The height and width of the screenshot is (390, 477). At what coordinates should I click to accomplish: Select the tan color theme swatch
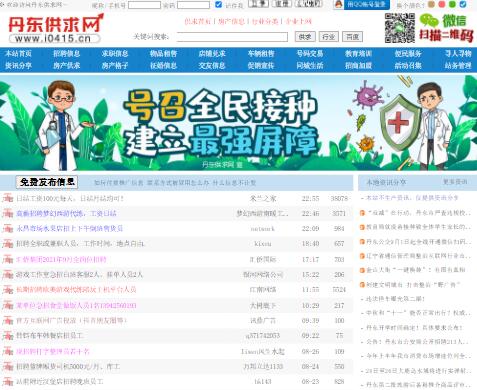[x=431, y=4]
